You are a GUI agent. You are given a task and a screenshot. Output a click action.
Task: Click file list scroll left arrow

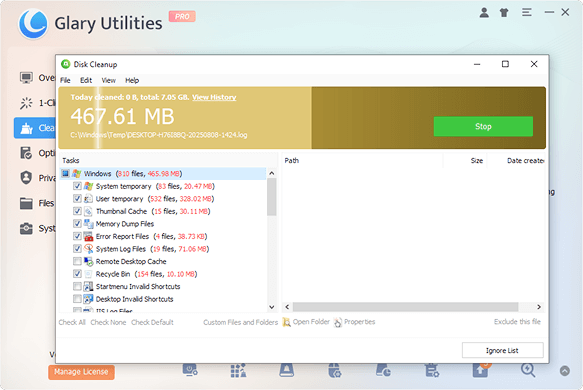287,307
